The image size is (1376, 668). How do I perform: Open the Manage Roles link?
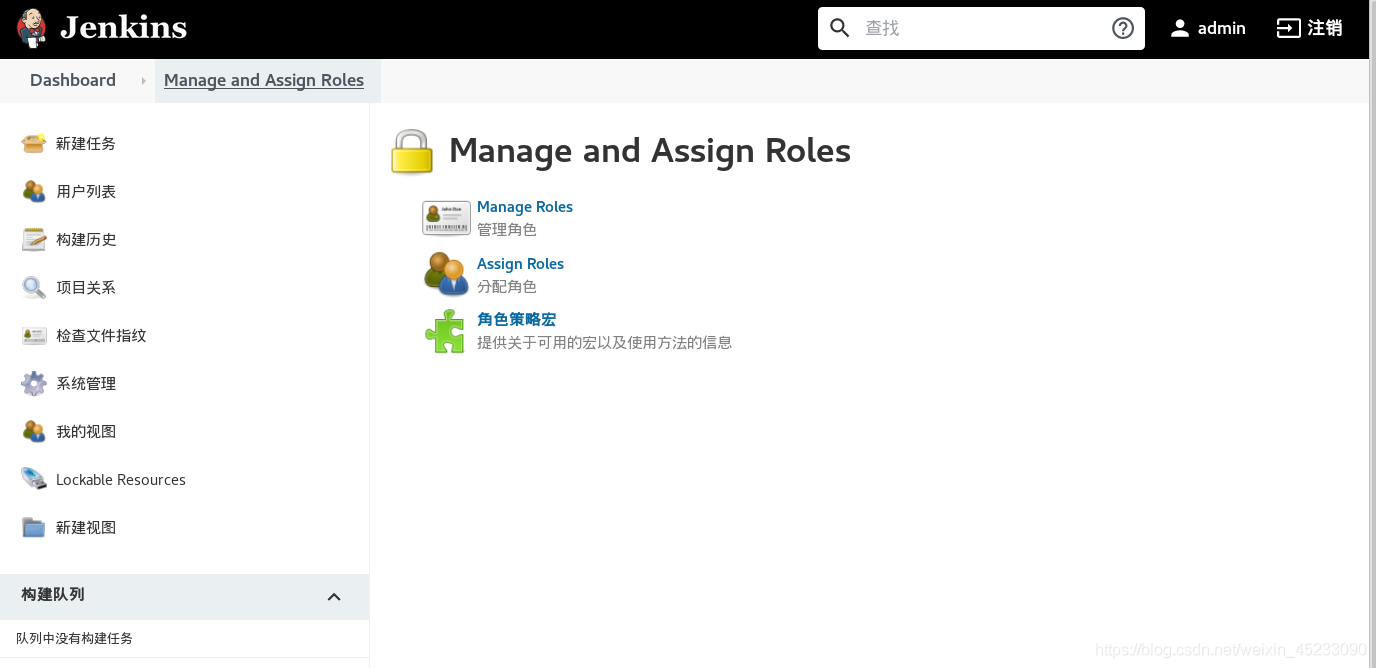tap(525, 207)
